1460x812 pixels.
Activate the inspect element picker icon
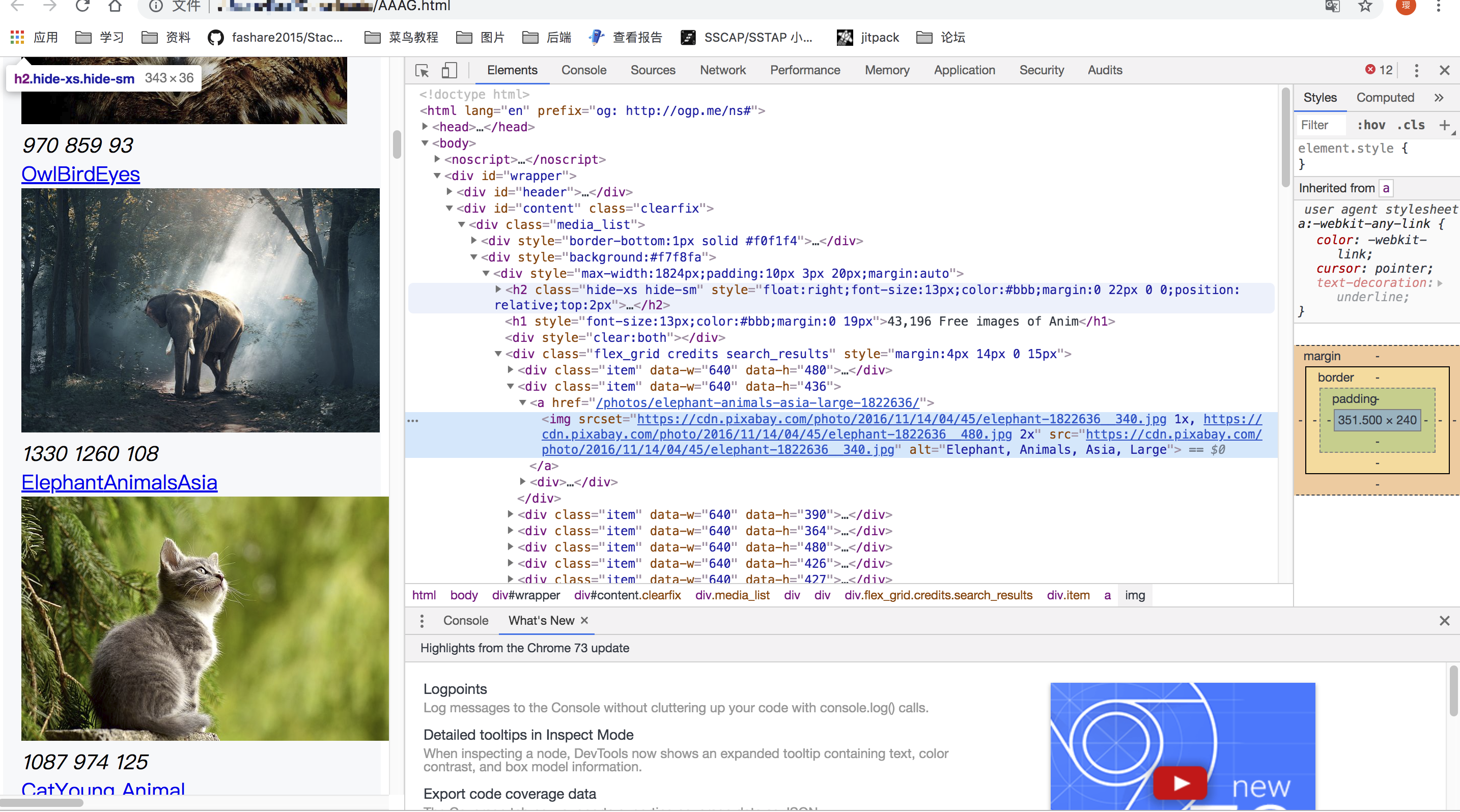coord(422,70)
